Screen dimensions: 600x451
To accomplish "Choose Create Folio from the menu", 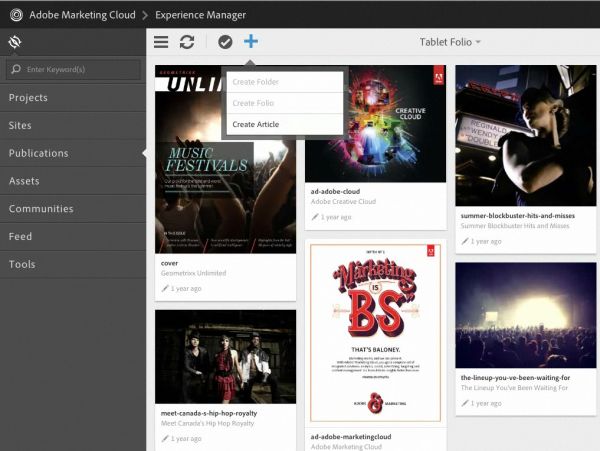I will [285, 103].
